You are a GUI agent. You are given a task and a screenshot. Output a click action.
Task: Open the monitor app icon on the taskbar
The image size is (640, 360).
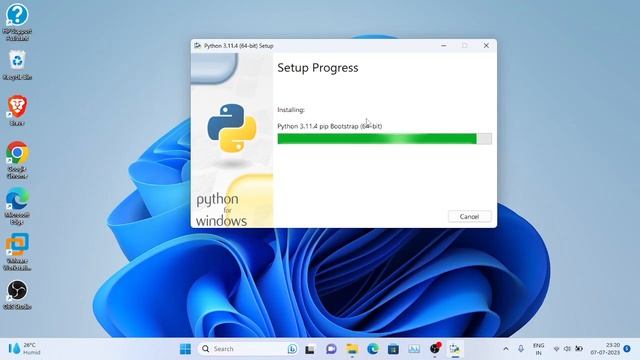[414, 349]
